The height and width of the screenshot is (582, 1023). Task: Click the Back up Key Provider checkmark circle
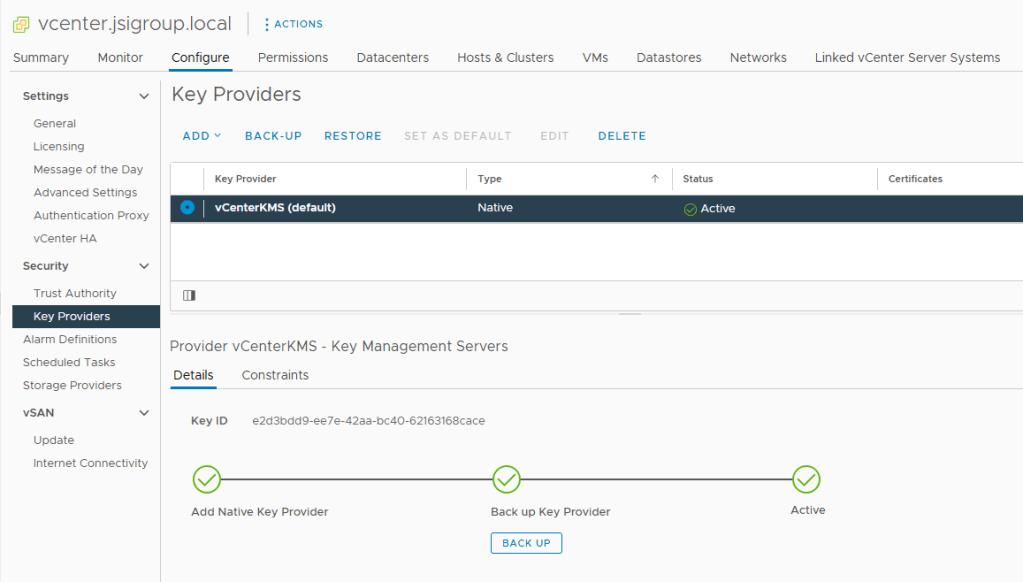pos(507,480)
